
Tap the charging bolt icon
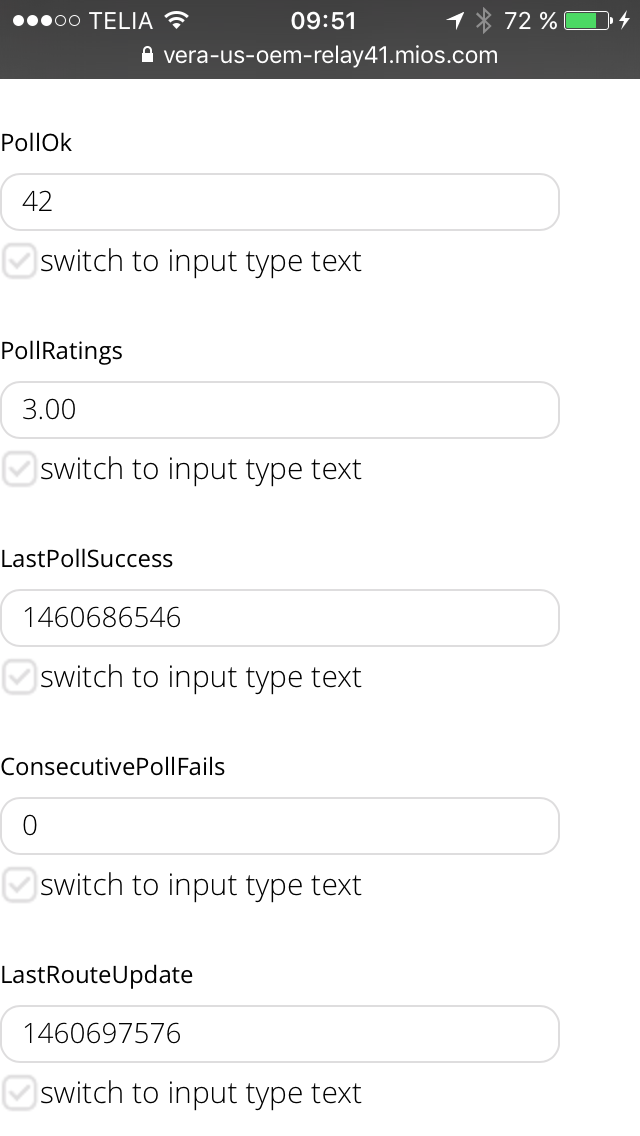pos(625,20)
